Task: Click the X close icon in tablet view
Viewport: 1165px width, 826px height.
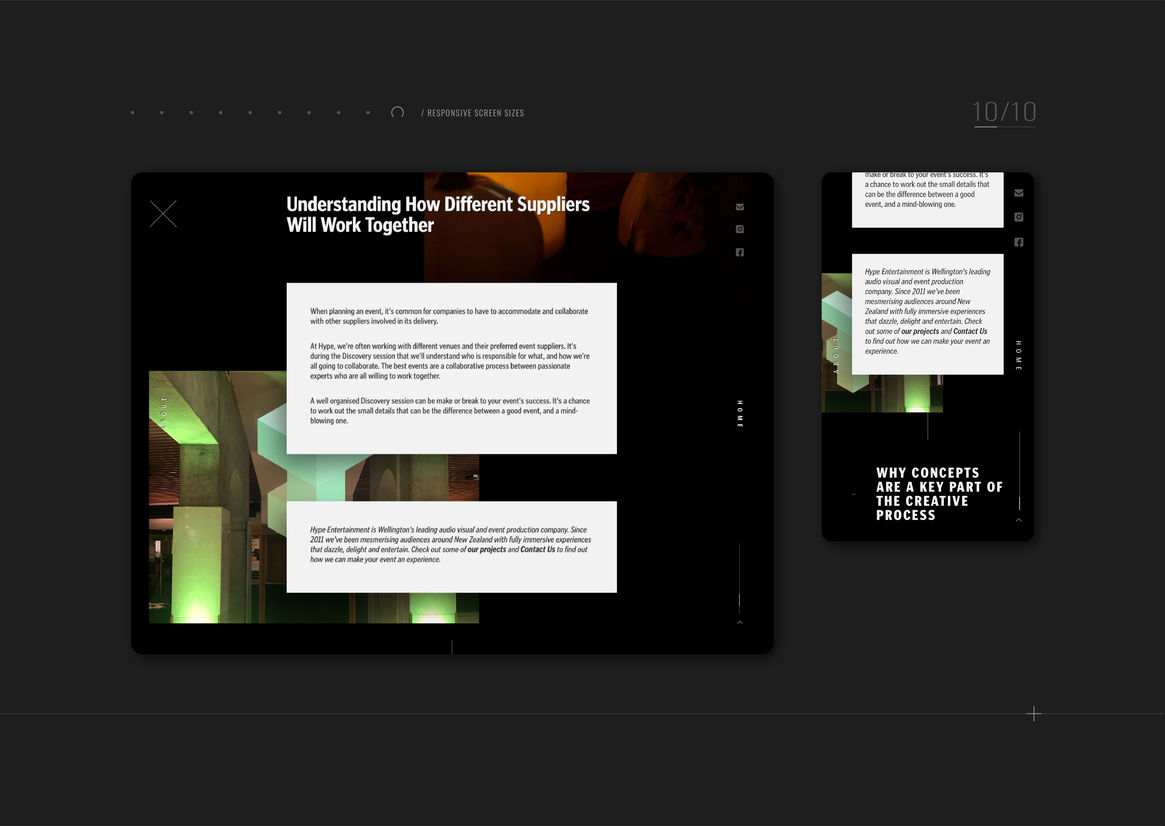Action: 163,214
